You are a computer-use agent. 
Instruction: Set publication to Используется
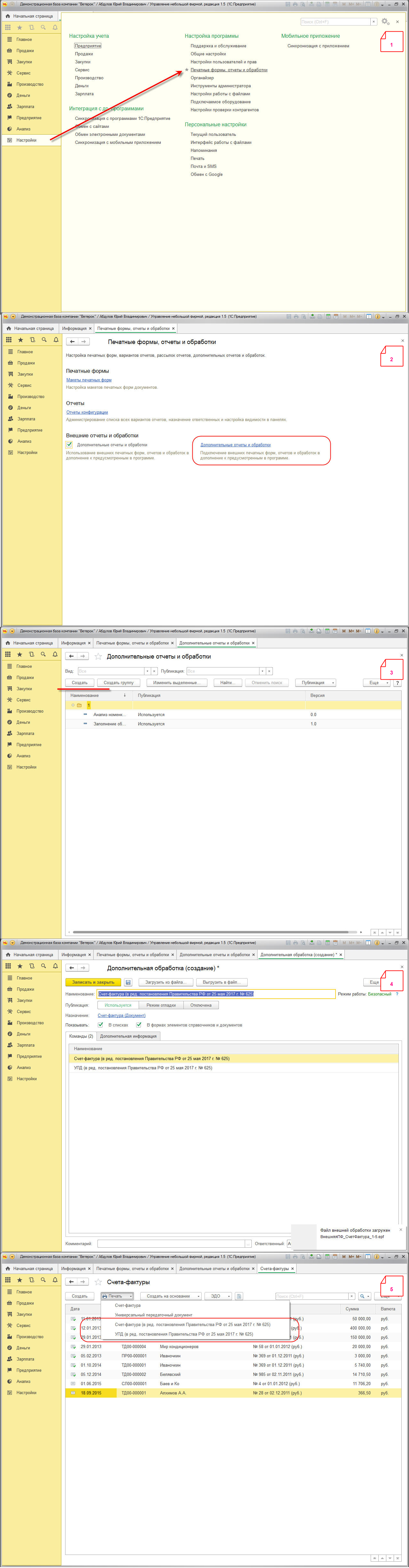tap(118, 1005)
